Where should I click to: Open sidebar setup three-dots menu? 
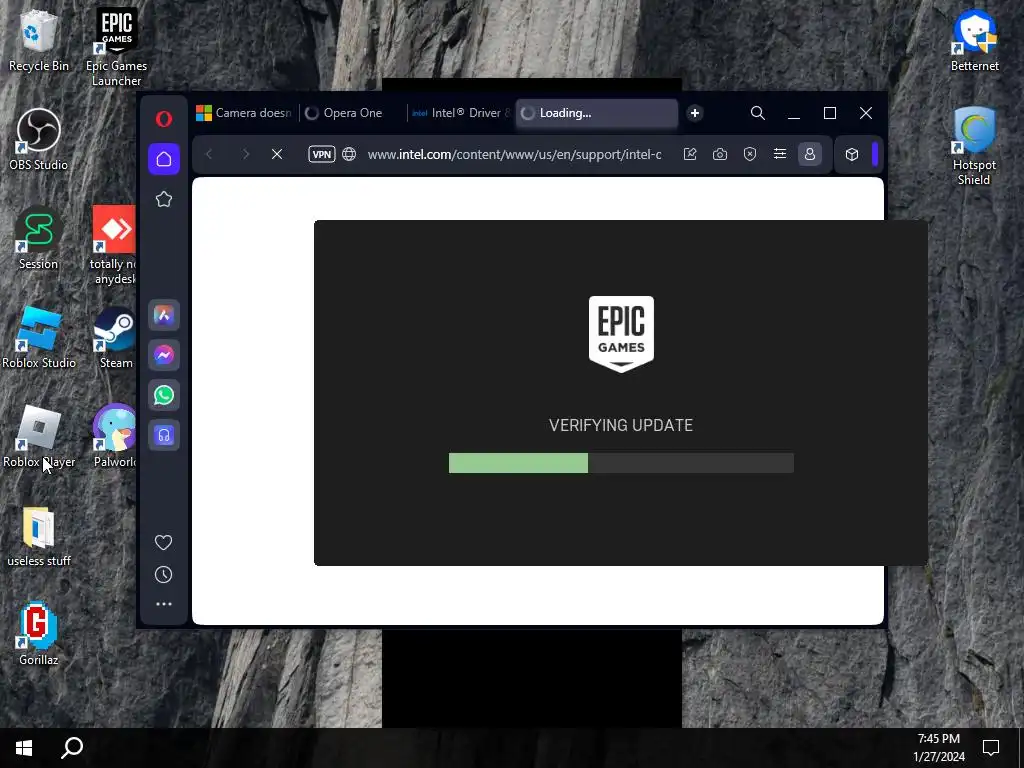(x=164, y=605)
